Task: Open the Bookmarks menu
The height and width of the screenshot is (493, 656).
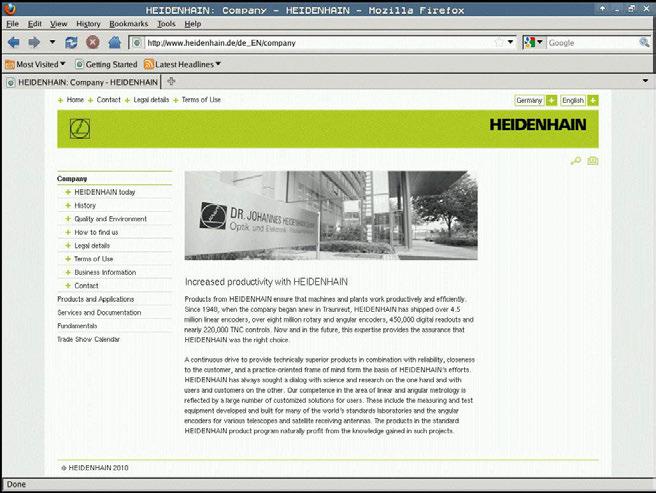Action: click(128, 24)
